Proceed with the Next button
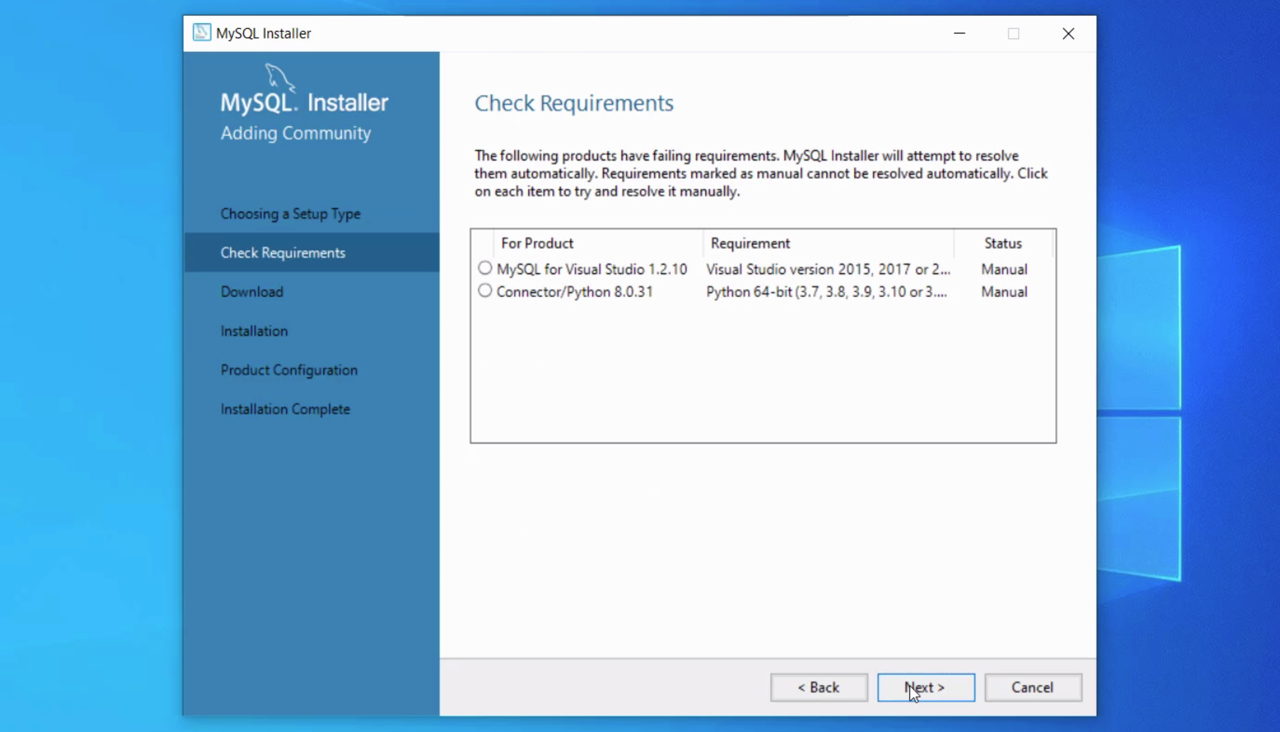This screenshot has width=1280, height=732. [x=925, y=687]
